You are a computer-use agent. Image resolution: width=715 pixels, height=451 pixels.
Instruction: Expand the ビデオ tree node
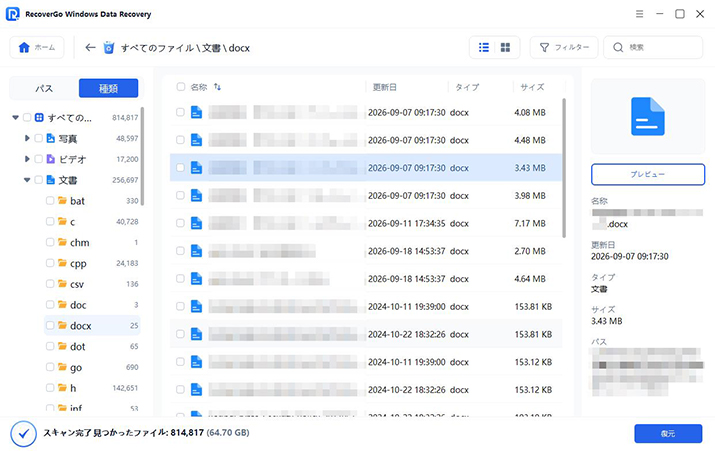(x=27, y=159)
